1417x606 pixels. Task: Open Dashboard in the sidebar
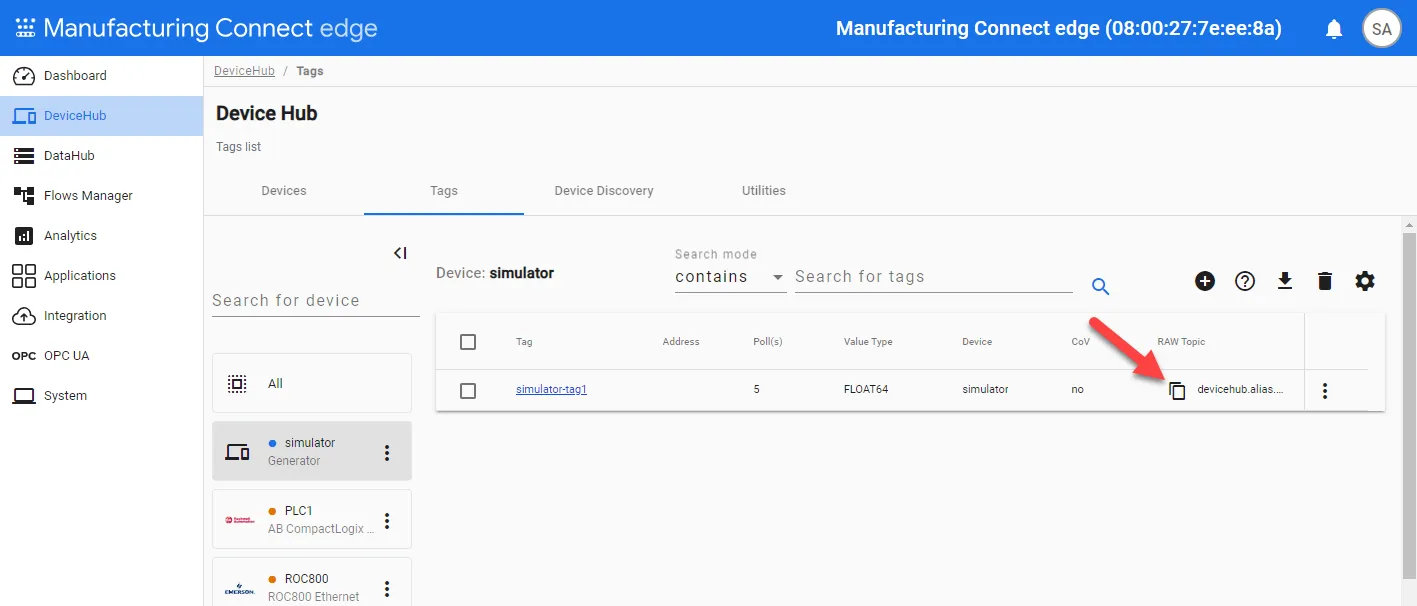click(x=101, y=76)
